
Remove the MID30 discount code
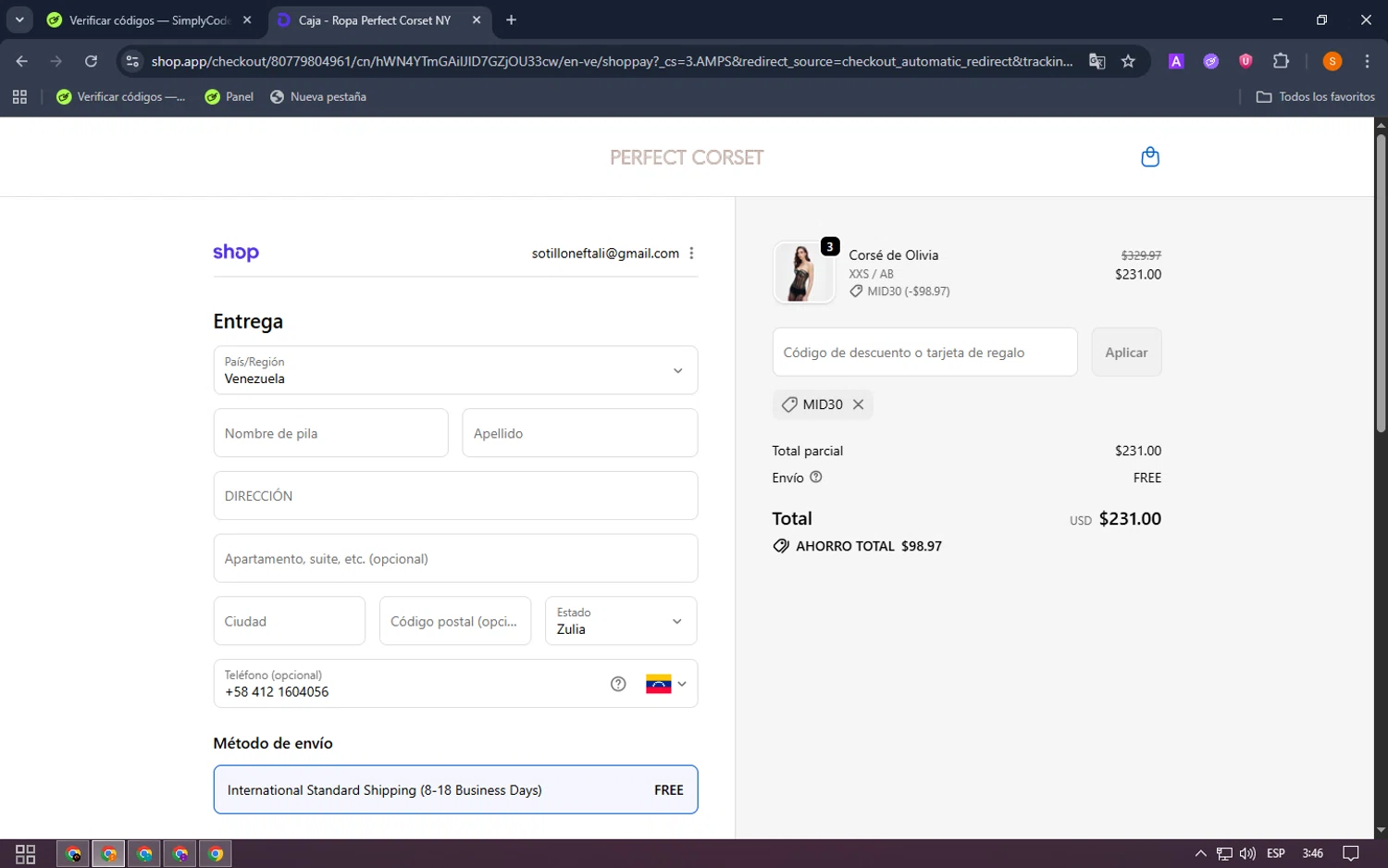point(858,404)
